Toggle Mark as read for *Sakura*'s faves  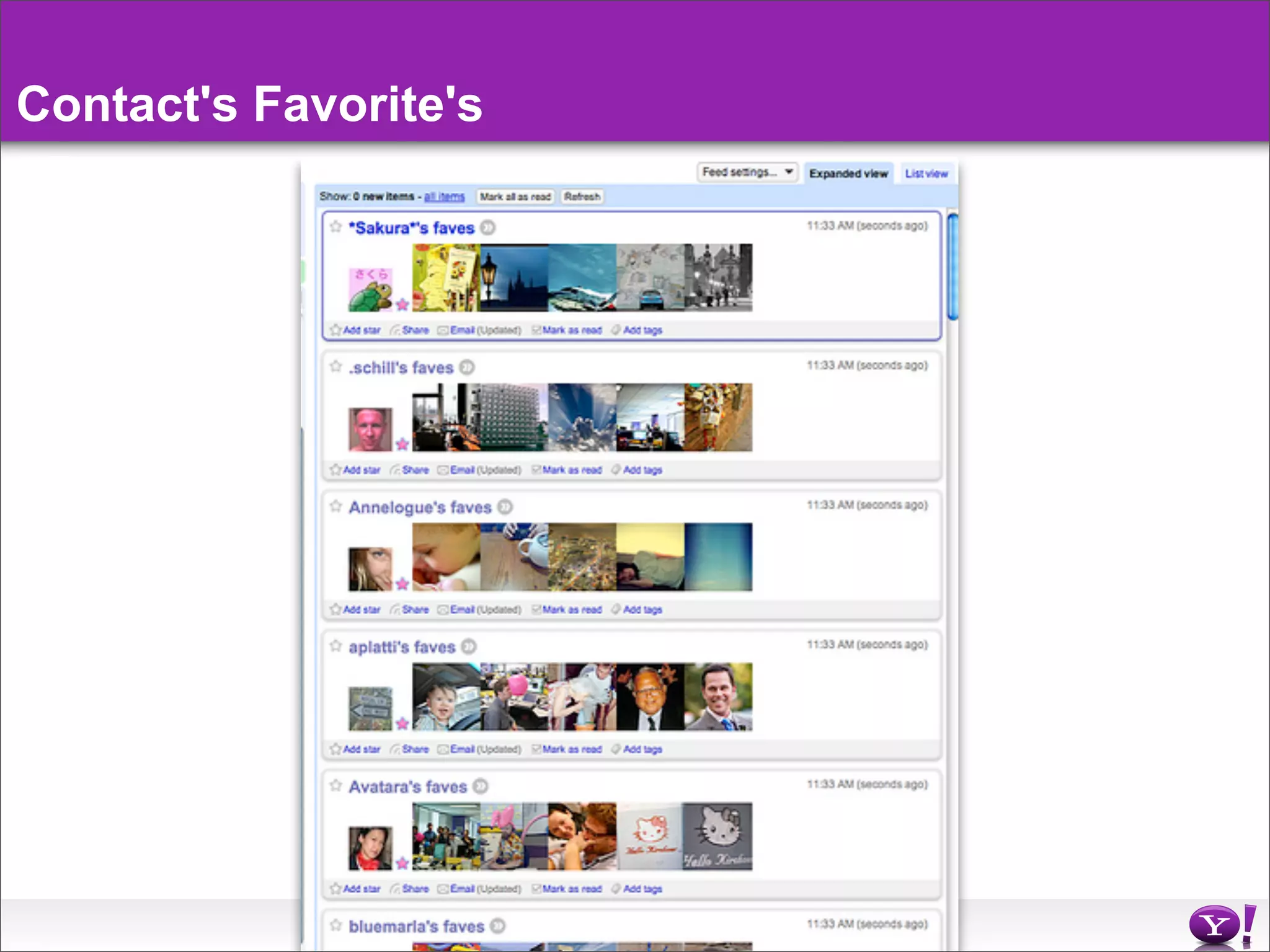567,330
